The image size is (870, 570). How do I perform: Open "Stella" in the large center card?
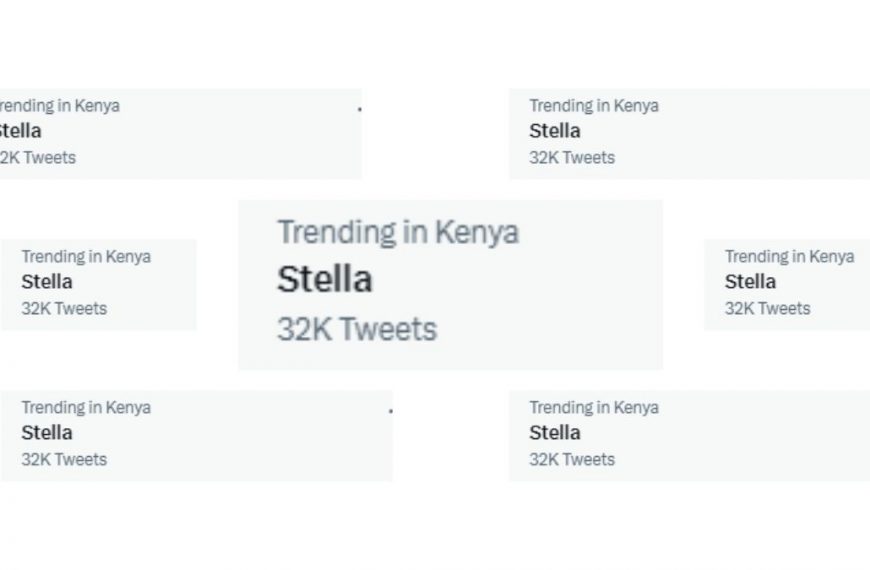click(324, 279)
